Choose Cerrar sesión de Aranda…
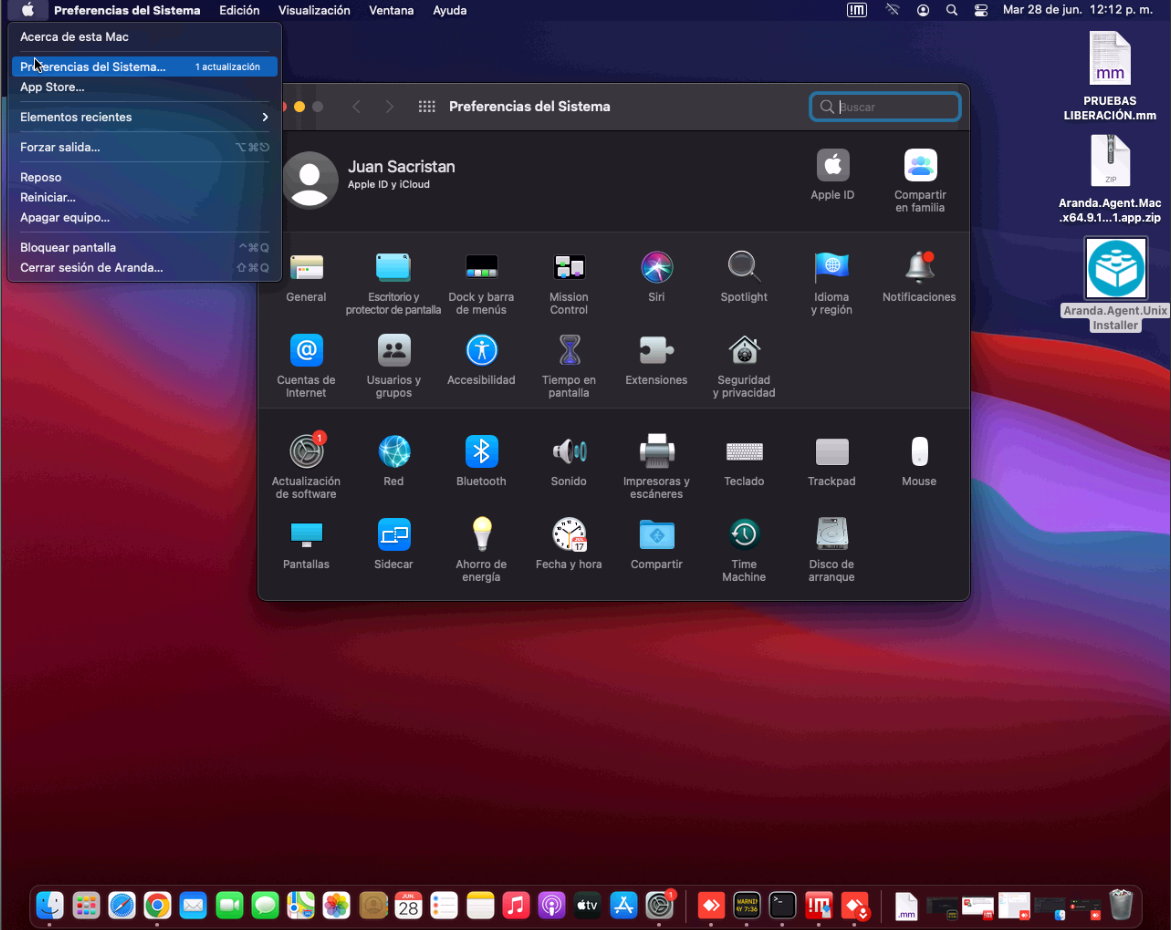This screenshot has height=930, width=1171. pos(144,267)
